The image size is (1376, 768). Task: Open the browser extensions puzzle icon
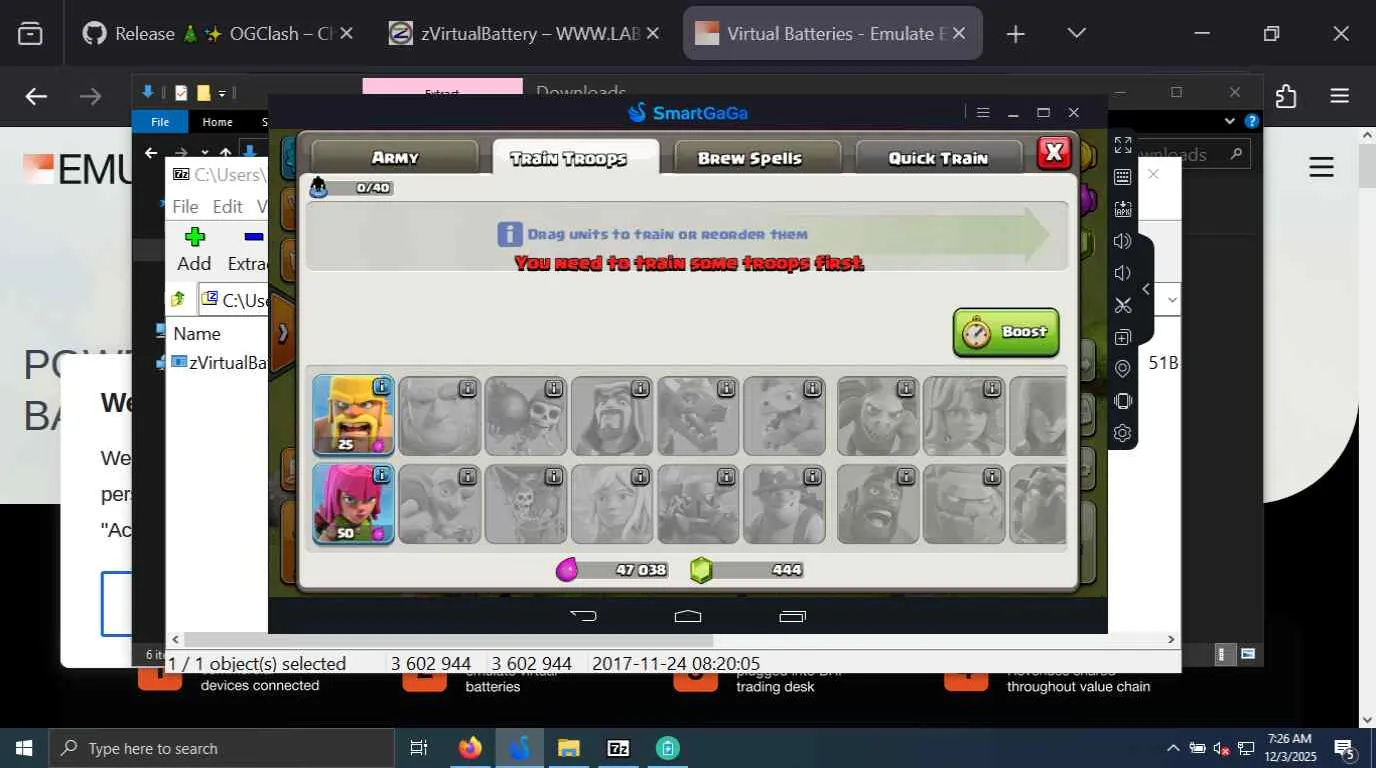(x=1286, y=96)
